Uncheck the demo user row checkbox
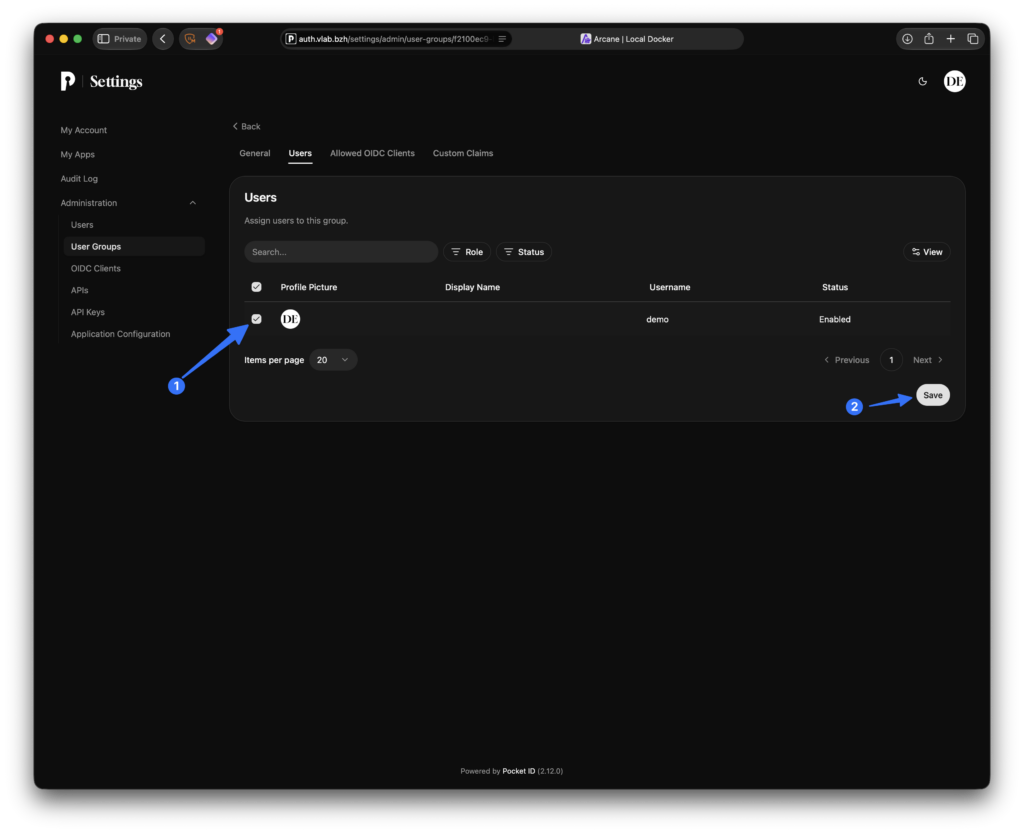The height and width of the screenshot is (834, 1024). pos(257,319)
